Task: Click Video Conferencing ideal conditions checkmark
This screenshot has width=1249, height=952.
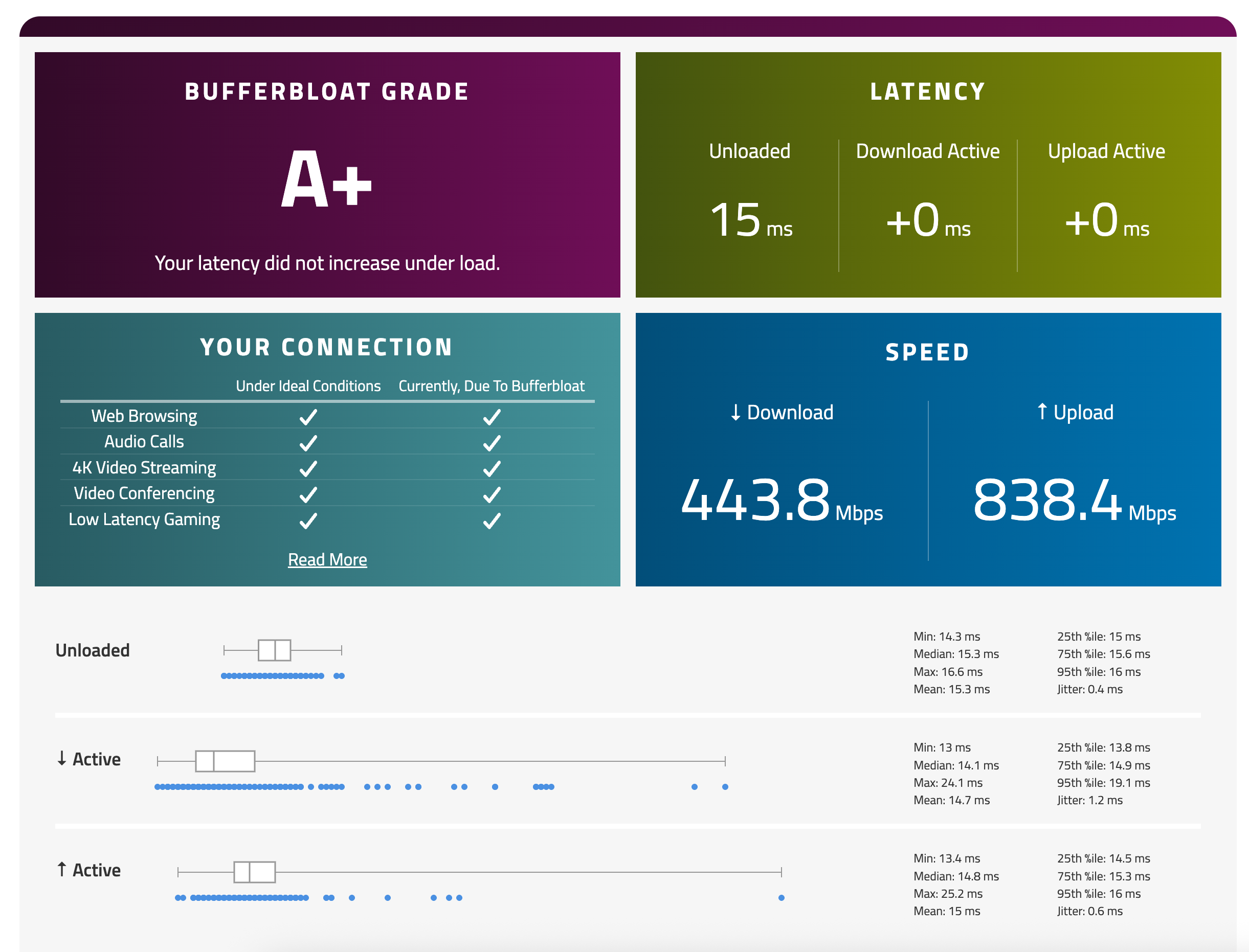Action: click(308, 495)
